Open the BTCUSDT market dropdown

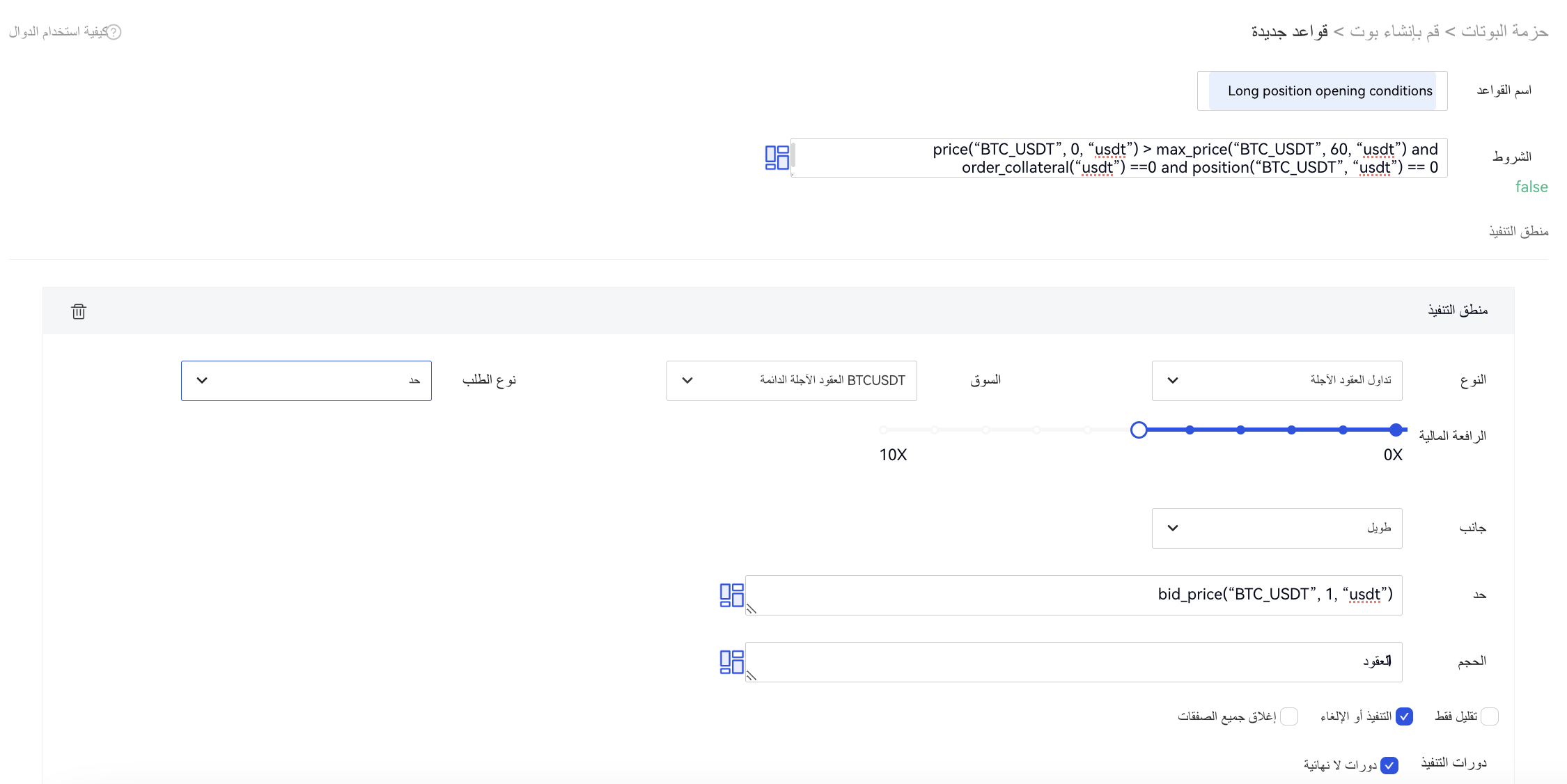(x=791, y=381)
